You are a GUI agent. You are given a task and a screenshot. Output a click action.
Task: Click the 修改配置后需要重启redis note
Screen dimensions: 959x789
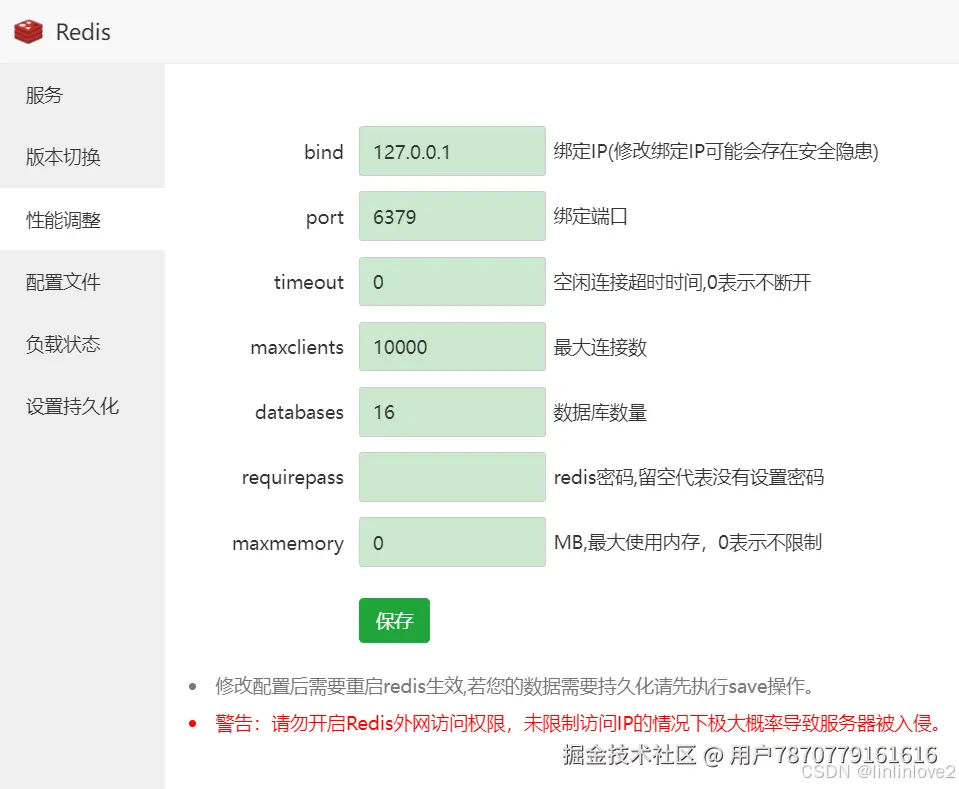pyautogui.click(x=514, y=686)
